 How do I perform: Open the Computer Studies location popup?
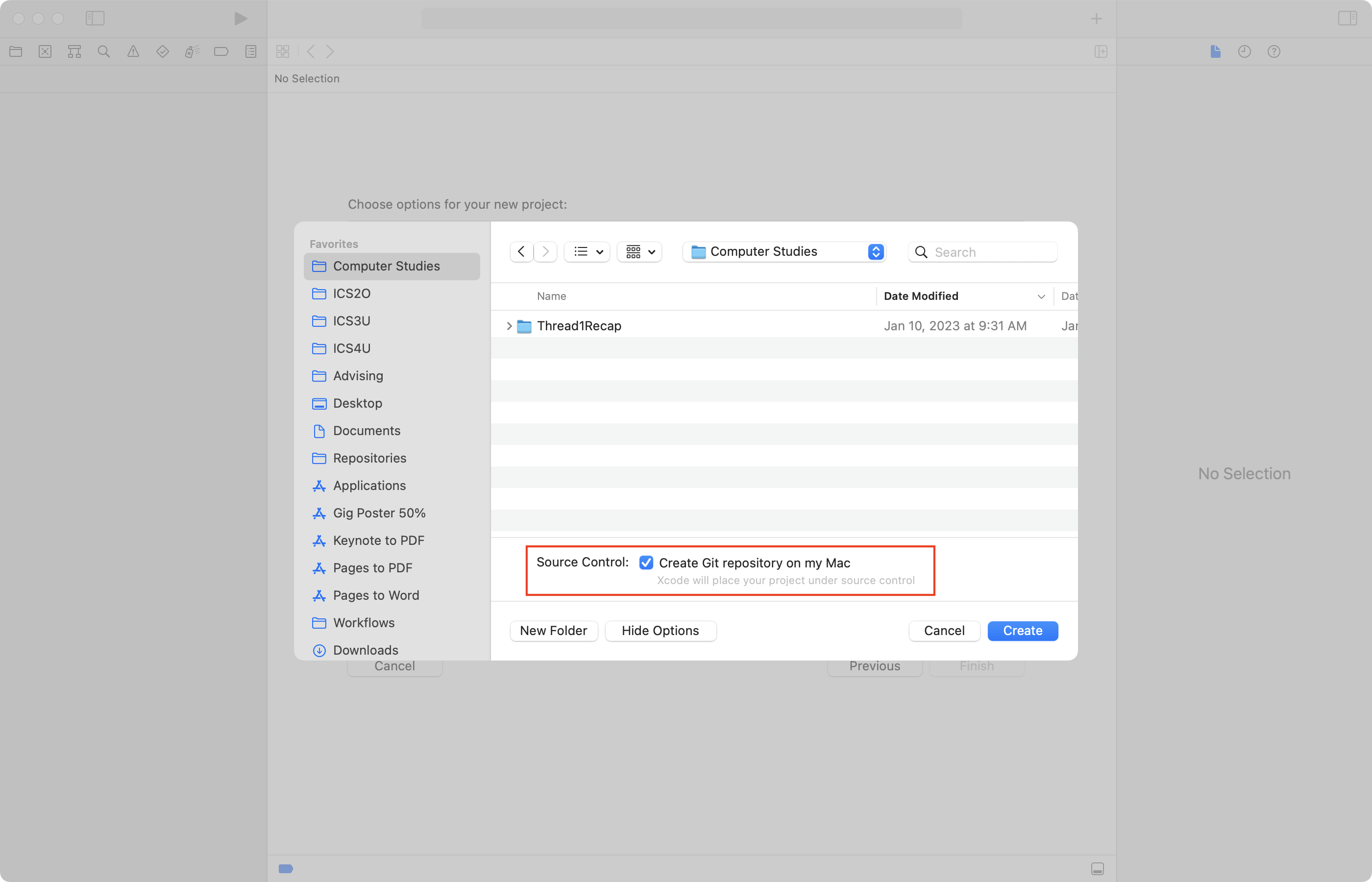point(784,252)
